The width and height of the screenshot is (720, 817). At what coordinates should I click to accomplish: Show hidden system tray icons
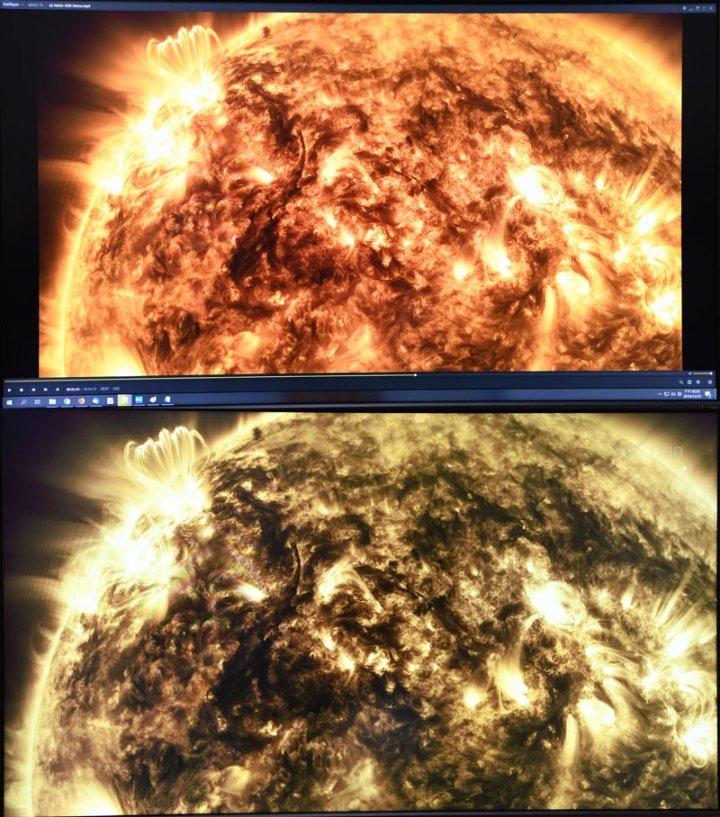tap(660, 394)
